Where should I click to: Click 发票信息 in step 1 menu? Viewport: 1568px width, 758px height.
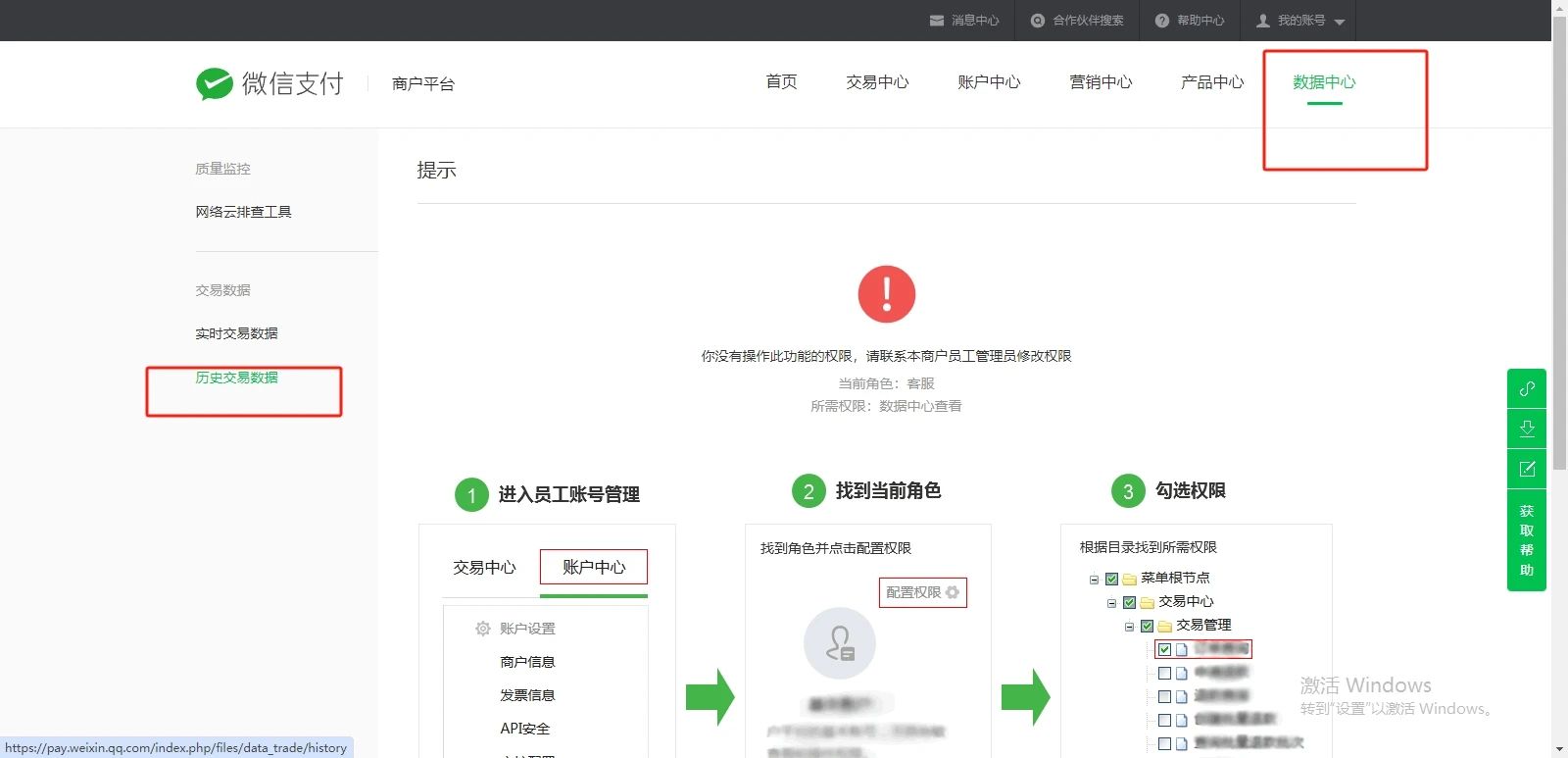tap(527, 695)
